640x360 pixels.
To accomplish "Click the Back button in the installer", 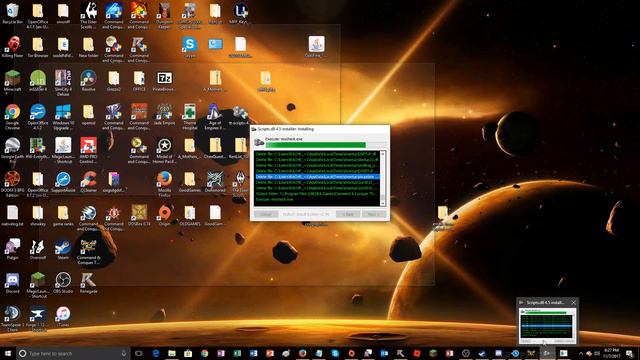I will 348,214.
